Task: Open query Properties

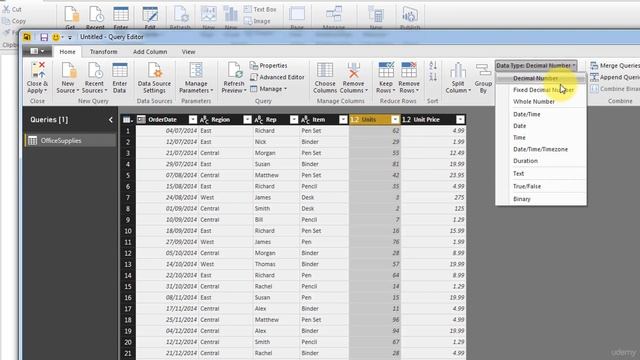Action: (269, 65)
